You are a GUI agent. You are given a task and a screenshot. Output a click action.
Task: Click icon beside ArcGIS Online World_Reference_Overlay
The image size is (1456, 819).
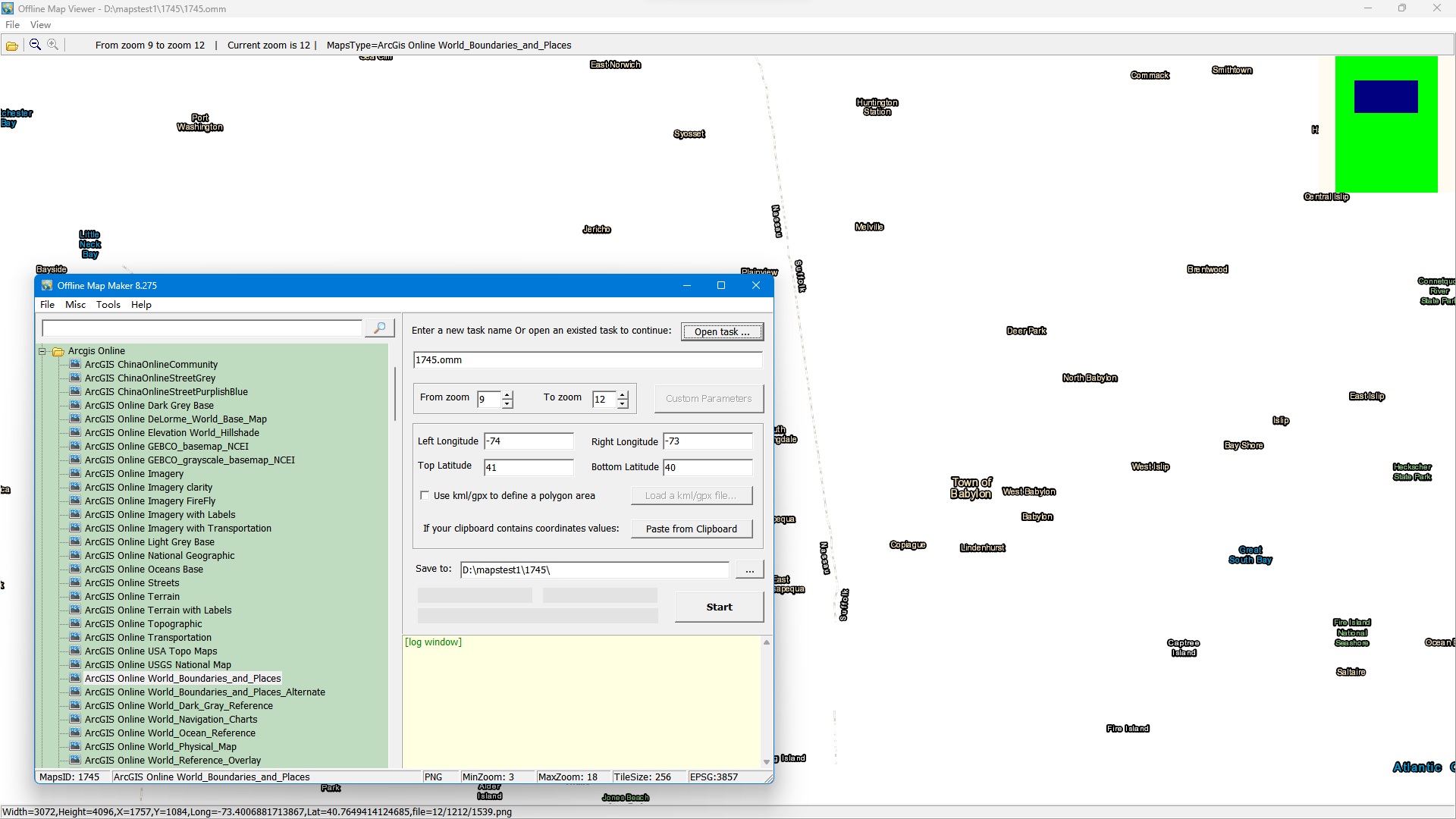[75, 760]
